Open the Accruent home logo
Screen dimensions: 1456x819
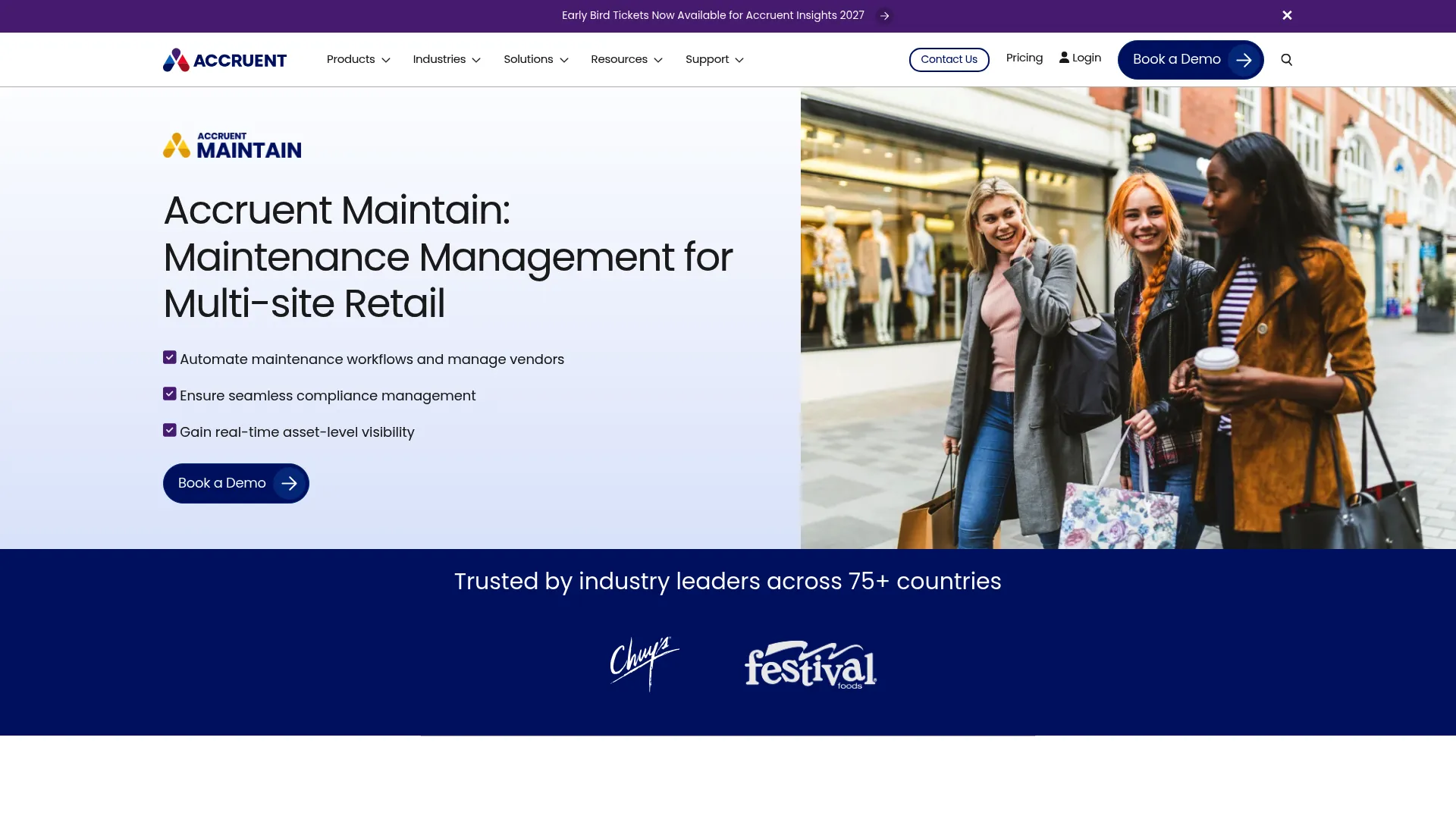224,60
